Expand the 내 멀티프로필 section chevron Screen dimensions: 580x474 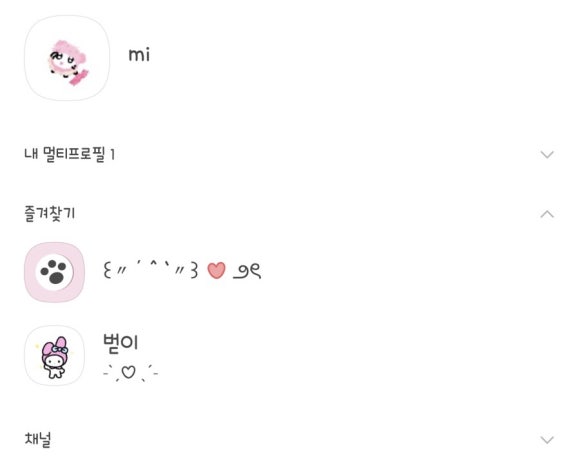click(x=547, y=154)
